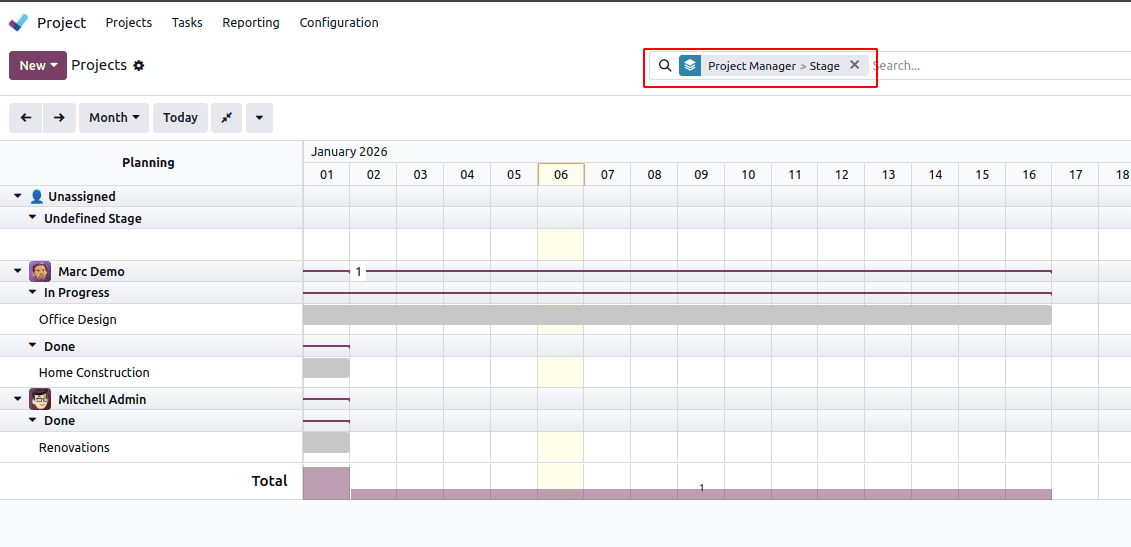Open the New button dropdown
1131x547 pixels.
pos(38,66)
